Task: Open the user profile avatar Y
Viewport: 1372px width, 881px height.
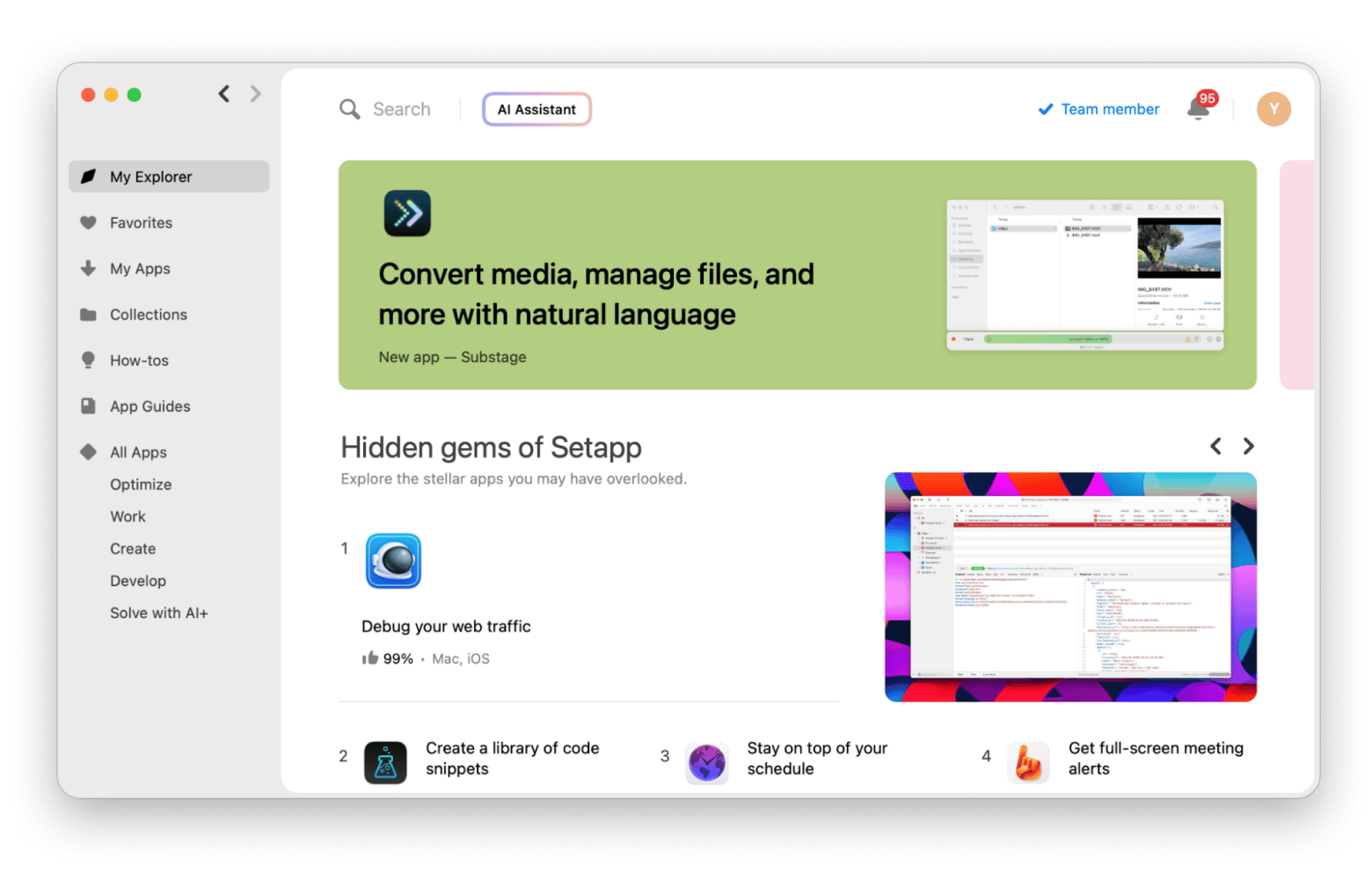Action: (x=1273, y=109)
